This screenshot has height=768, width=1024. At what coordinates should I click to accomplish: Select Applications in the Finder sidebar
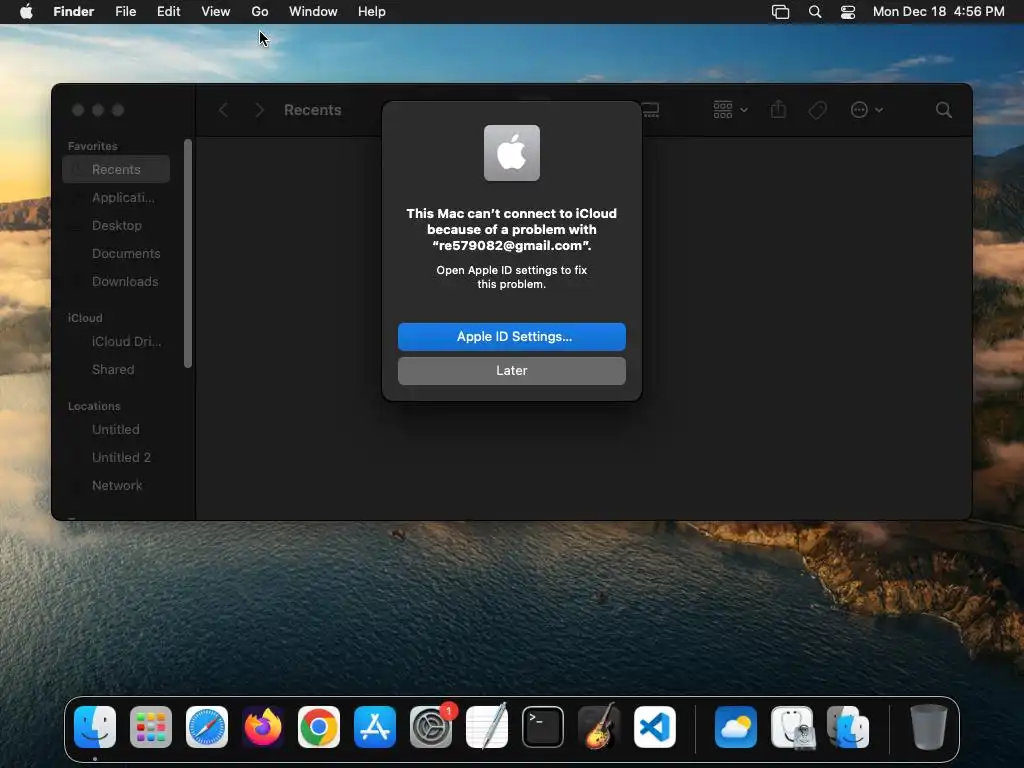click(116, 197)
